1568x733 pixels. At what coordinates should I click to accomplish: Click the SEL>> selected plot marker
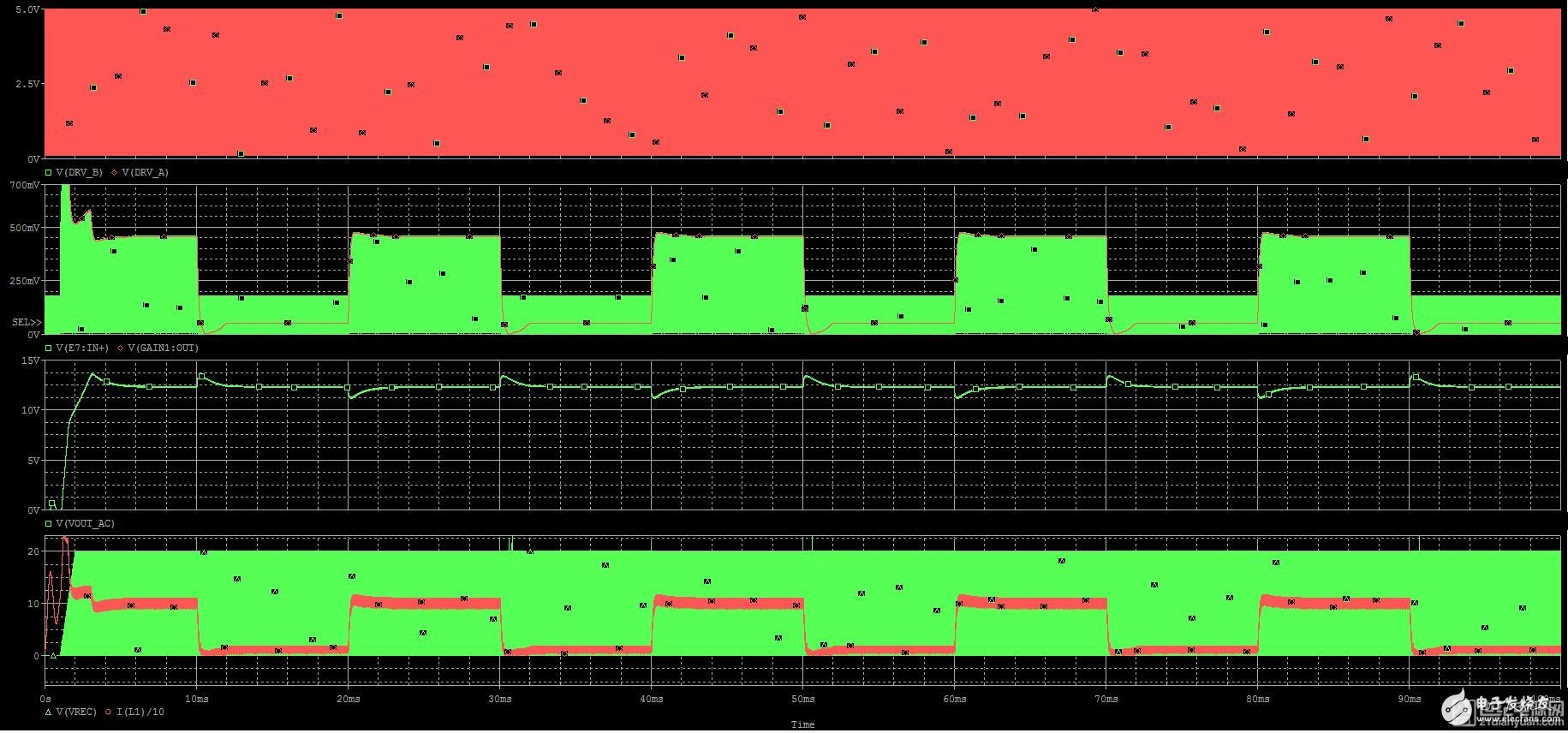27,323
